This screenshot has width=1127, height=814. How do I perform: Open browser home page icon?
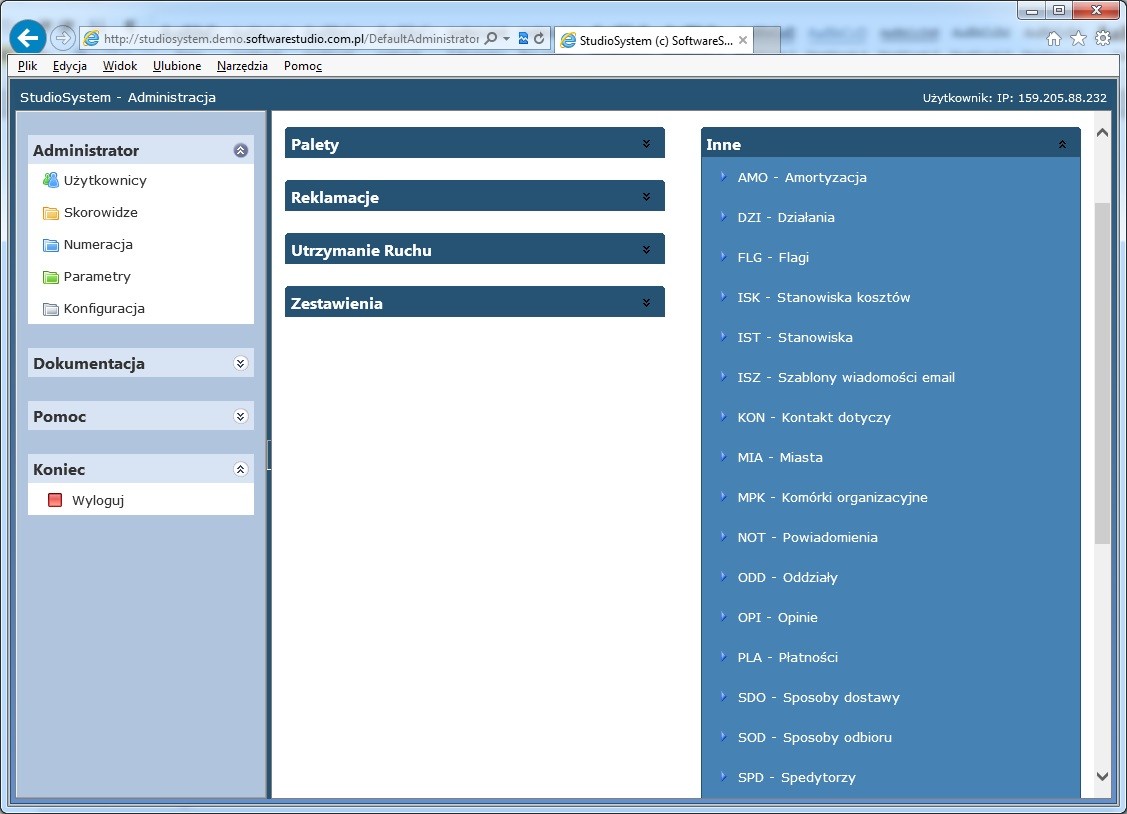pos(1054,39)
